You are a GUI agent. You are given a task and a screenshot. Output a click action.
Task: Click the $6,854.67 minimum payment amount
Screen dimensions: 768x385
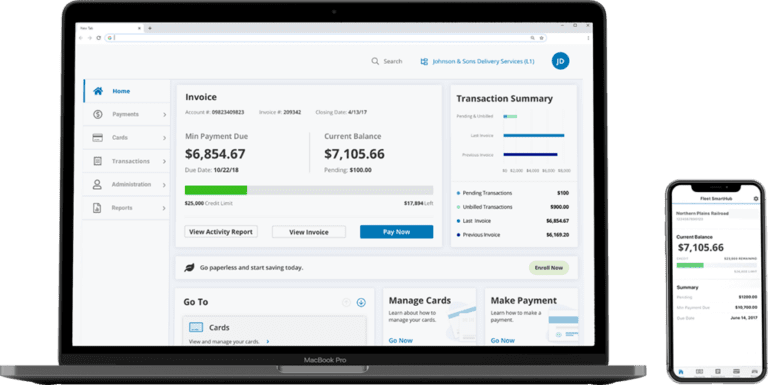coord(215,154)
